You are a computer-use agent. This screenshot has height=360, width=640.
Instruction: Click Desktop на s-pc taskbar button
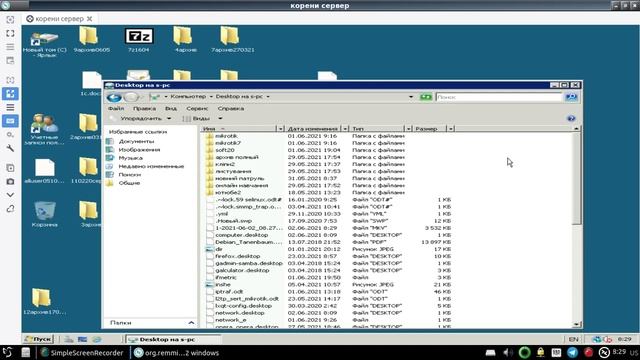(x=173, y=339)
